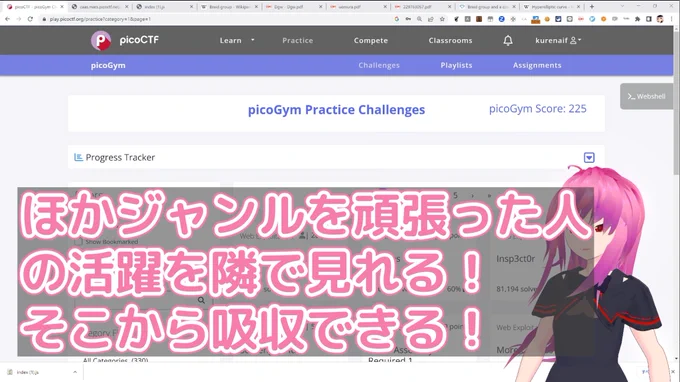Click the Google icon in address bar

396,19
